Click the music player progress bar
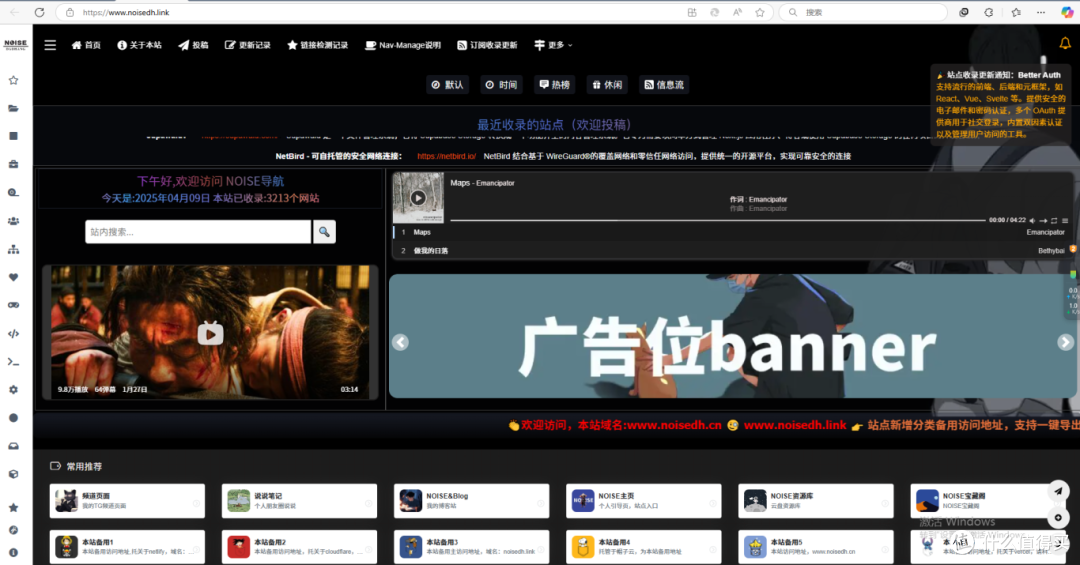 pos(718,220)
